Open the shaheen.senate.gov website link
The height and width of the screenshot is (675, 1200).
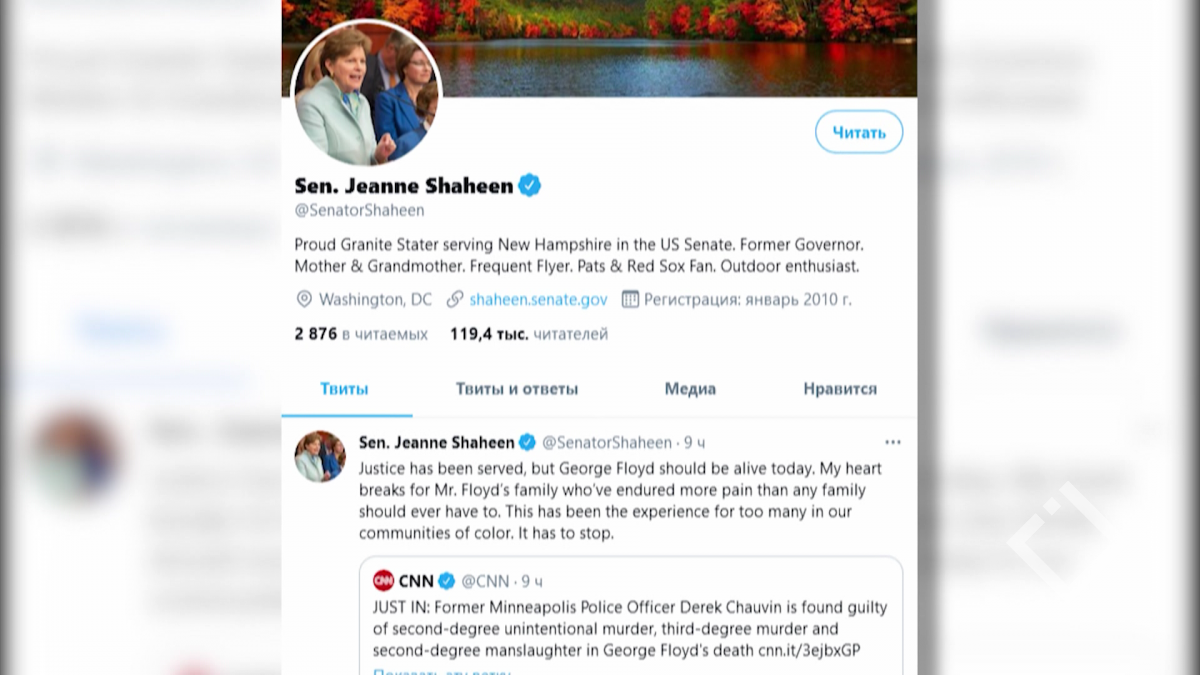(x=538, y=299)
